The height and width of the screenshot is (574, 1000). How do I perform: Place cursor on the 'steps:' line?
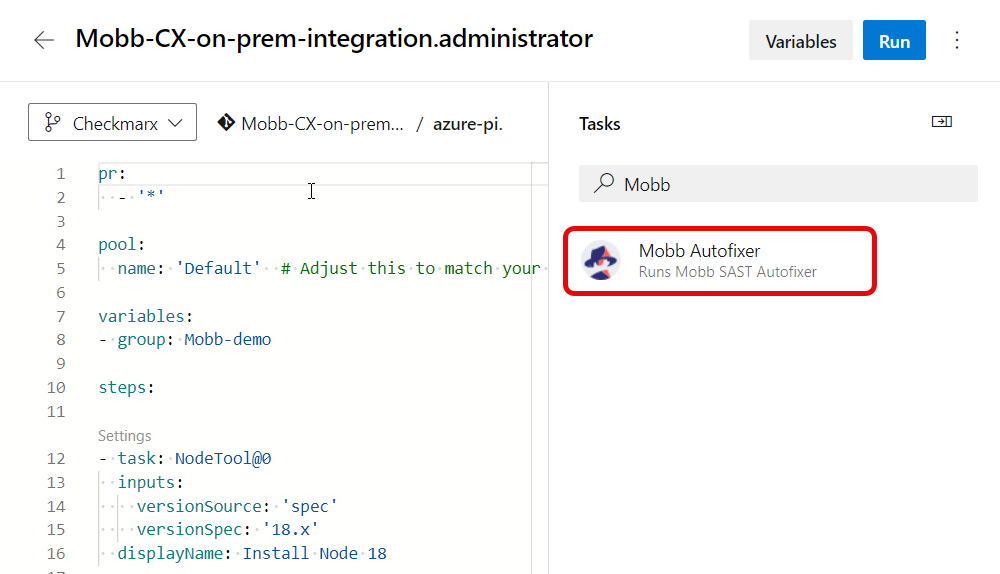pyautogui.click(x=125, y=387)
